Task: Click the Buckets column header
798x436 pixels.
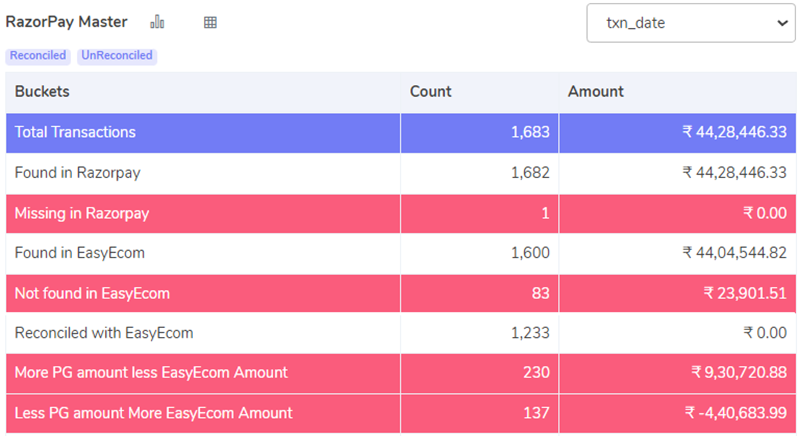Action: (x=42, y=92)
